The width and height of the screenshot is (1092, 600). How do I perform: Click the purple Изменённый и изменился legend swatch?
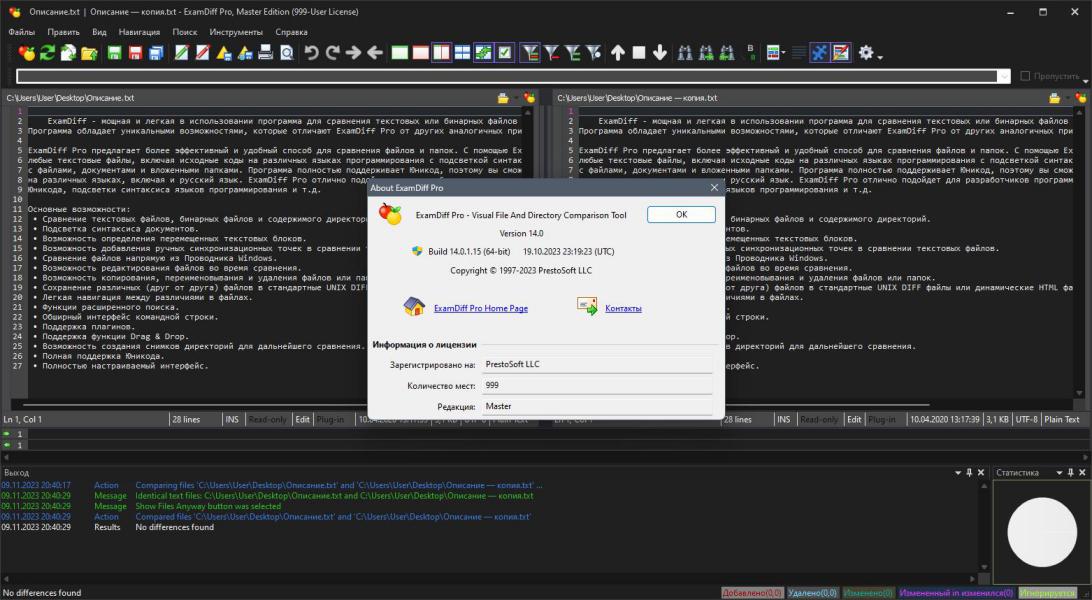coord(956,593)
